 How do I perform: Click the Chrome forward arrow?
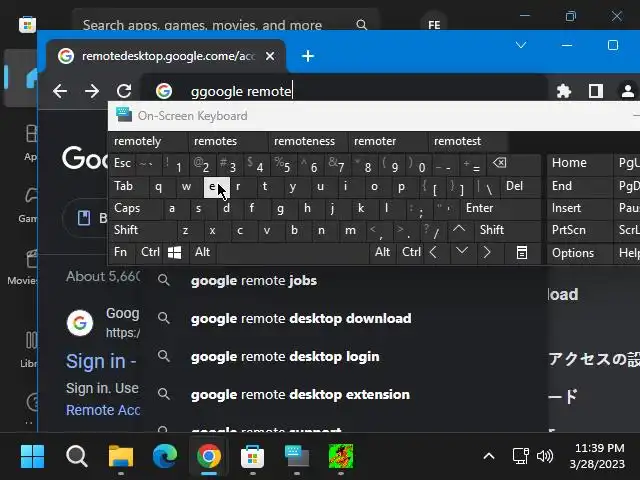pyautogui.click(x=92, y=91)
